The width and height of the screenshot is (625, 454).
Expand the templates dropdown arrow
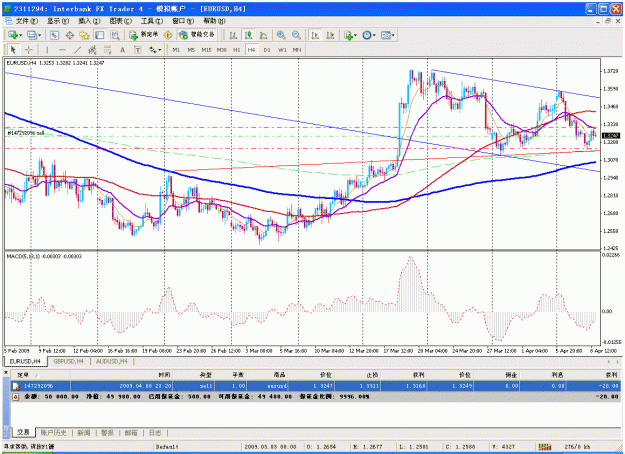click(393, 35)
